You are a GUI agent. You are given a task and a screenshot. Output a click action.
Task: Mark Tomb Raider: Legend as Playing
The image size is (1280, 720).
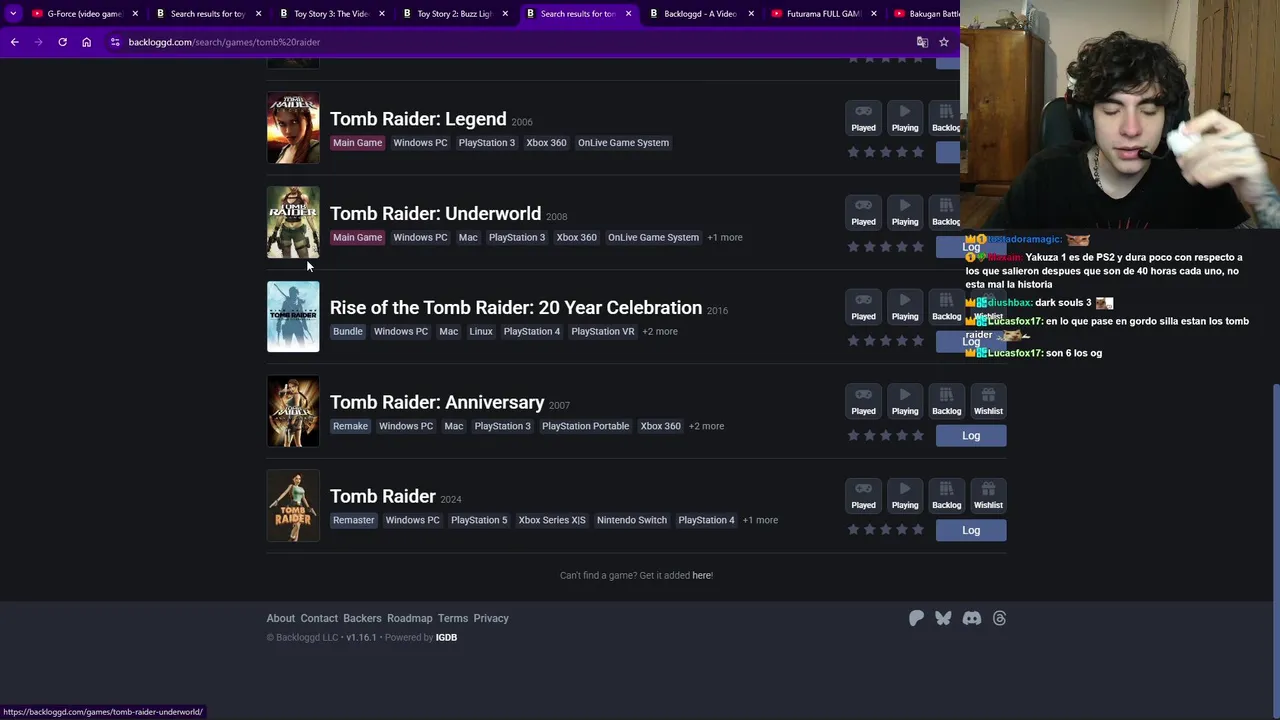(904, 117)
